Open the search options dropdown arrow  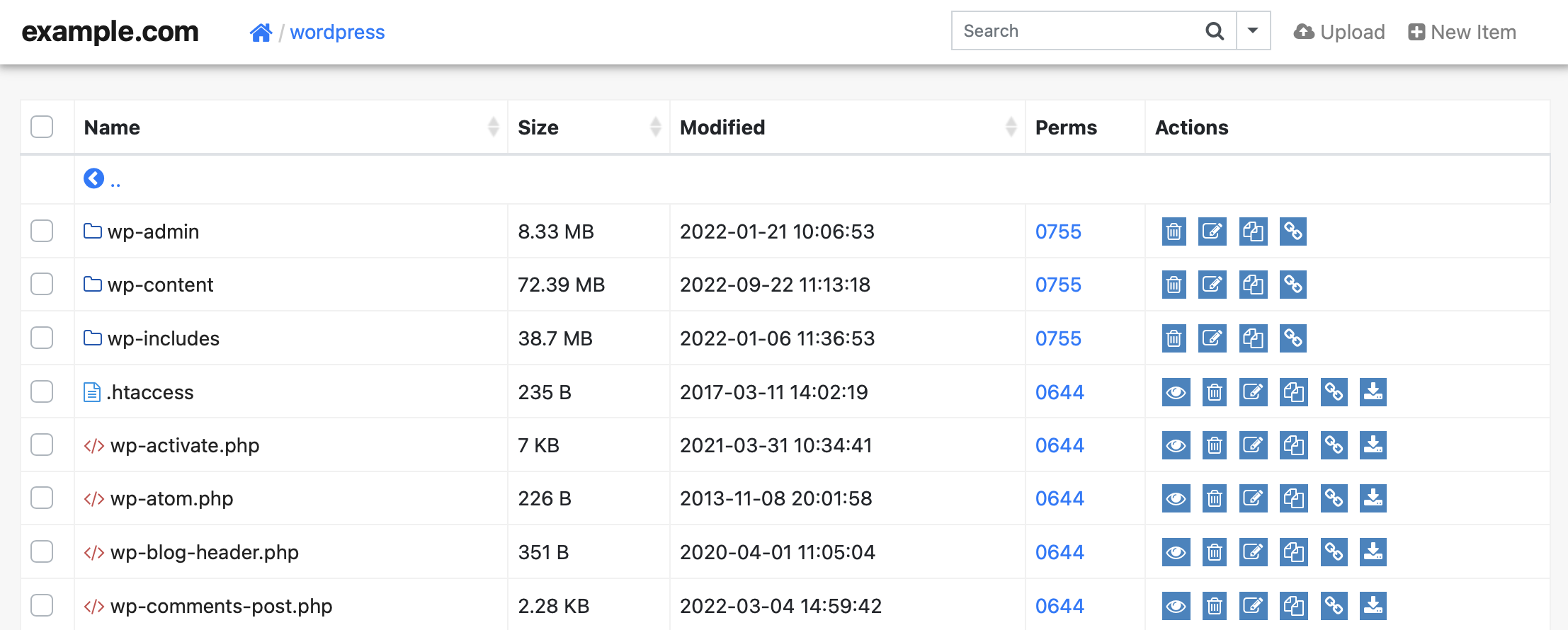(1253, 31)
